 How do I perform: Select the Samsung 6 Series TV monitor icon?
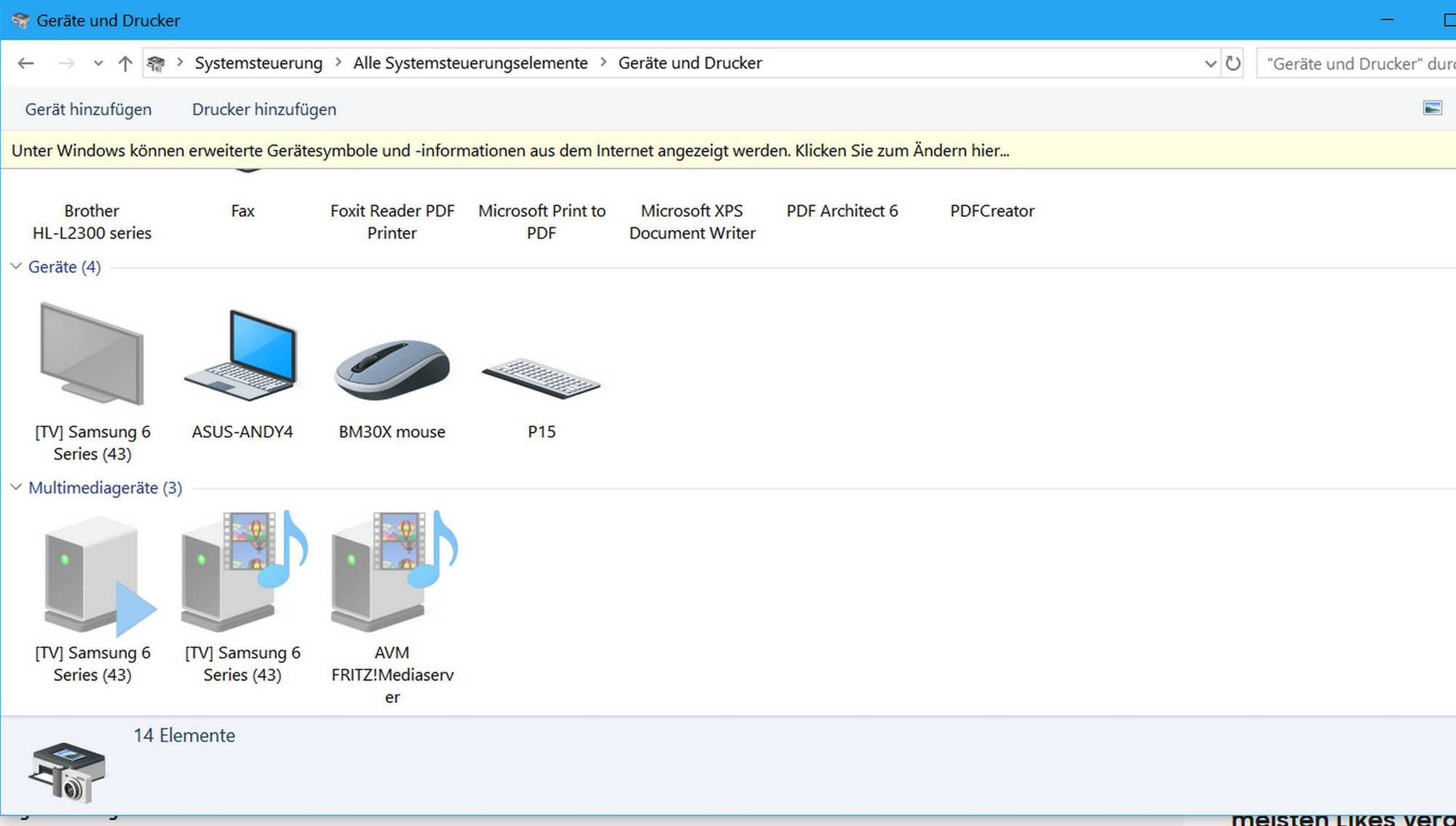click(x=92, y=353)
